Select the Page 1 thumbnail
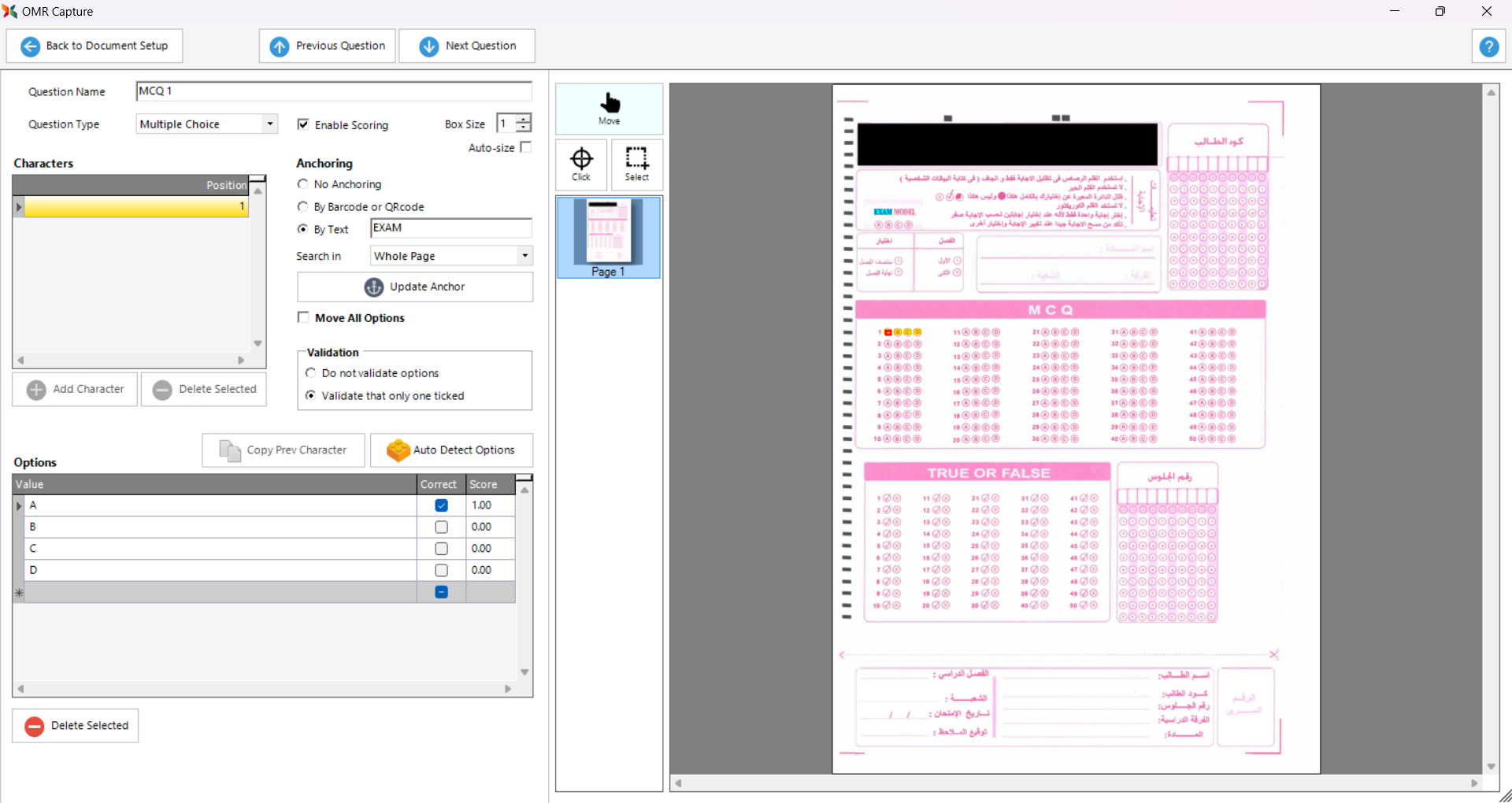The height and width of the screenshot is (803, 1512). pos(609,237)
